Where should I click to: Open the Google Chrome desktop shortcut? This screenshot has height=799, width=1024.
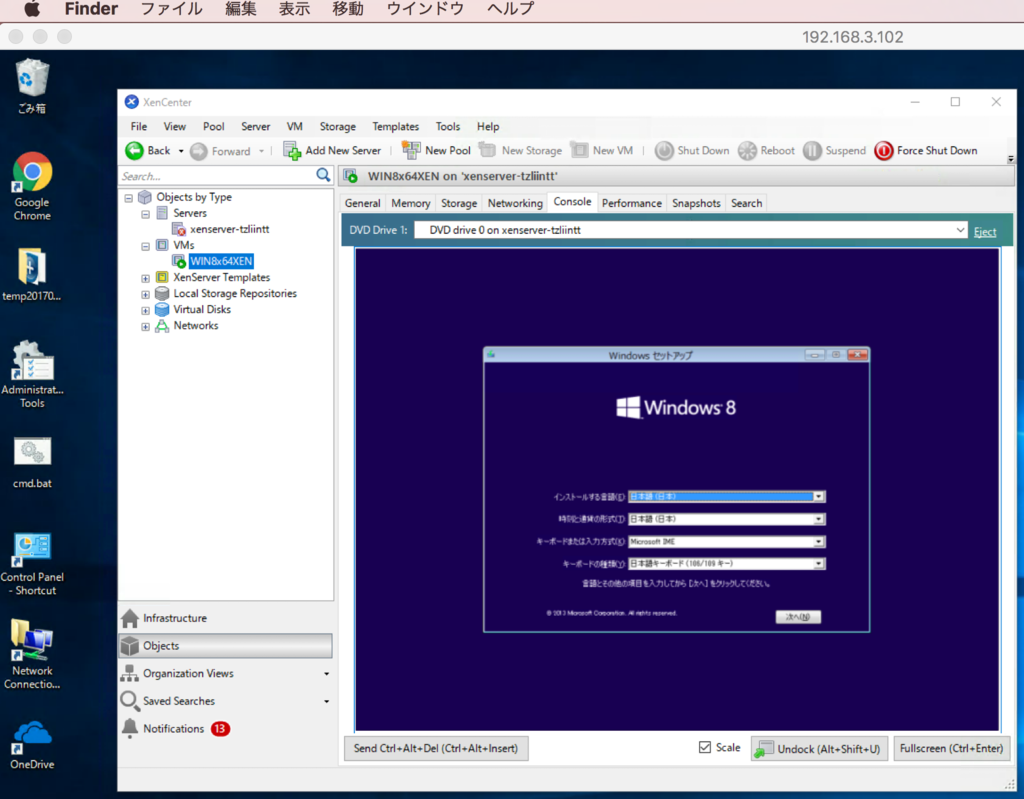click(x=32, y=187)
